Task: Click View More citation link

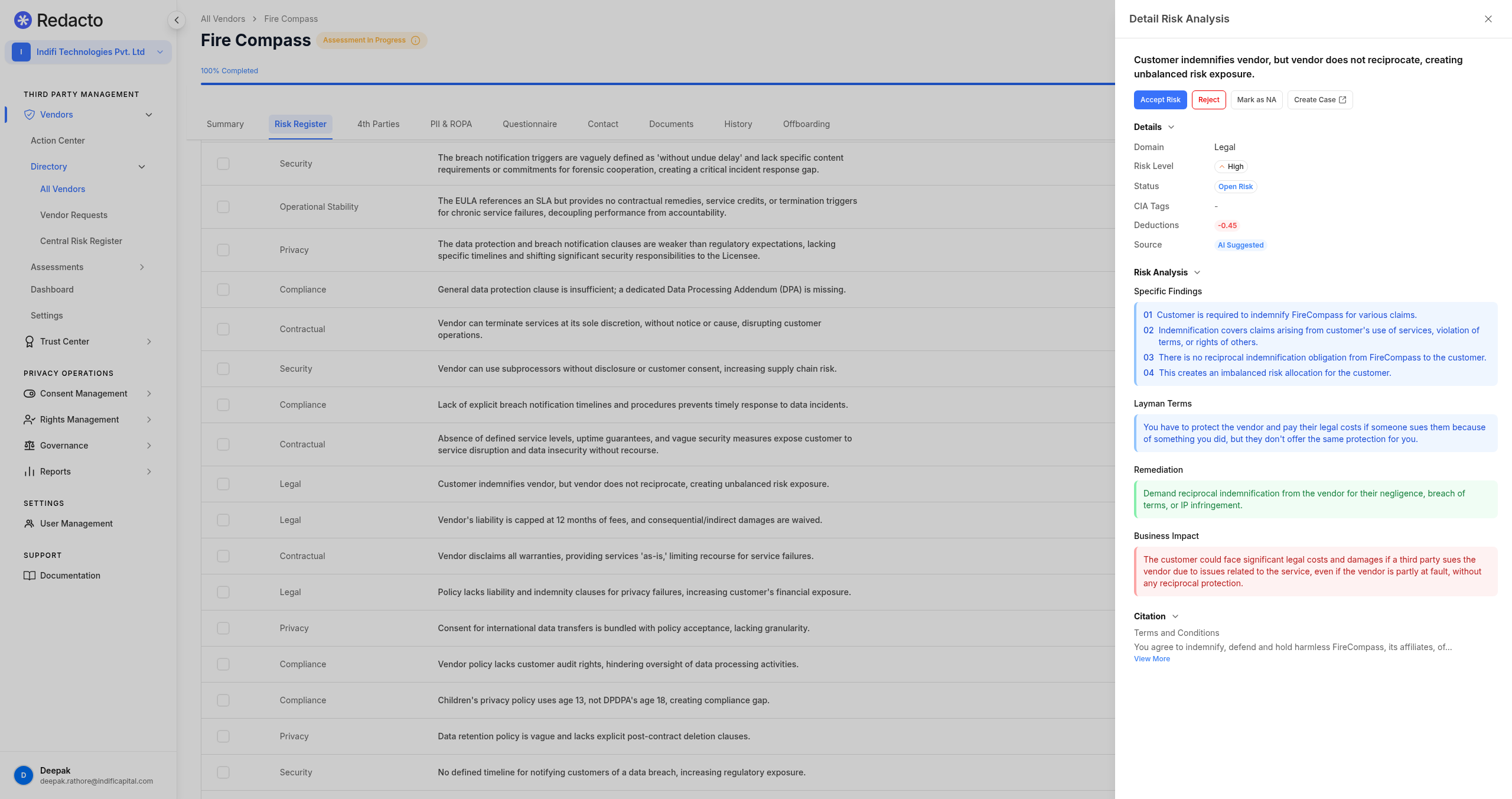Action: (1151, 659)
